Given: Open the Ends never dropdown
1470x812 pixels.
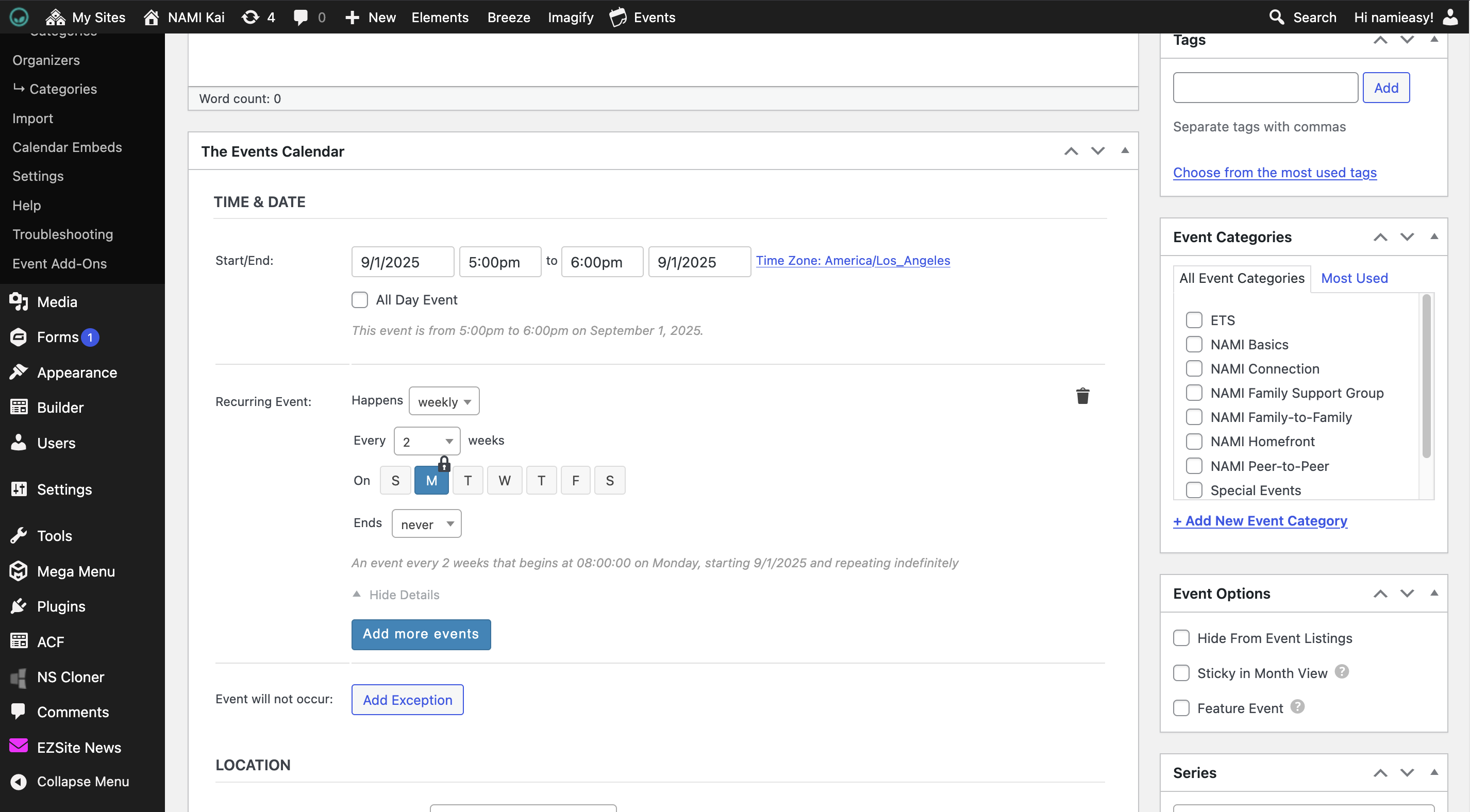Looking at the screenshot, I should pyautogui.click(x=426, y=524).
